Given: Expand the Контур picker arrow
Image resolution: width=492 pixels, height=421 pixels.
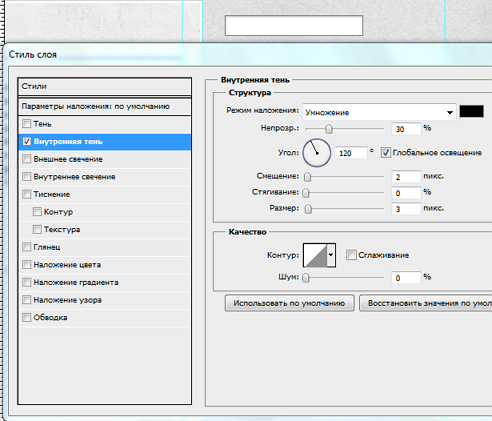Looking at the screenshot, I should pos(331,255).
